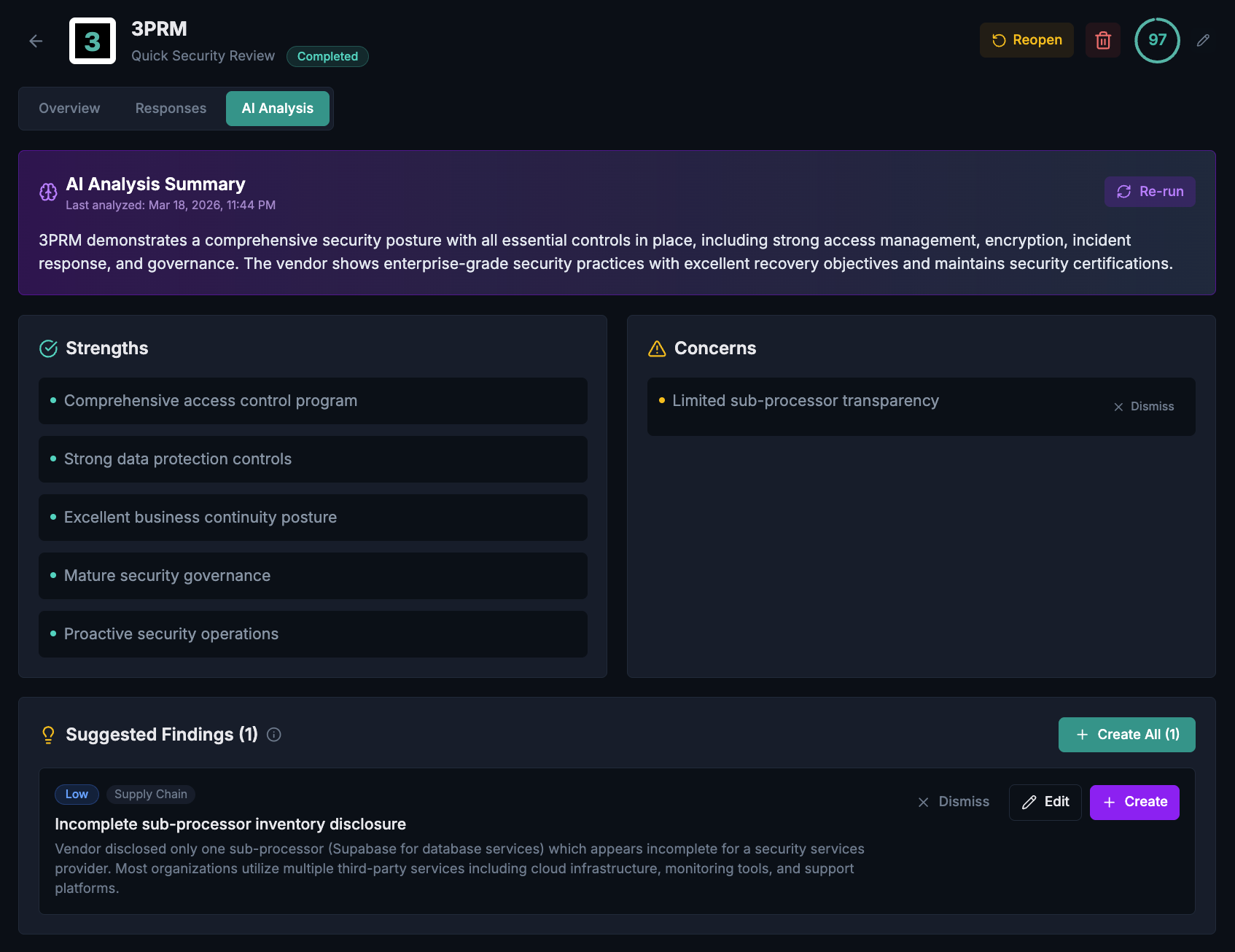Click Re-run to refresh the AI analysis

tap(1150, 191)
